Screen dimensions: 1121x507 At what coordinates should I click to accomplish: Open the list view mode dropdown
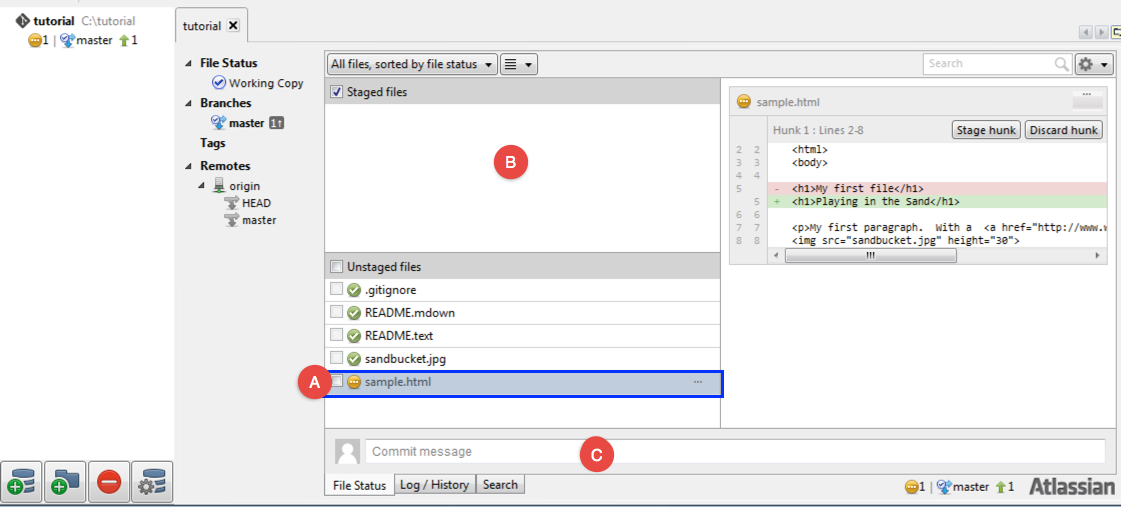(519, 64)
